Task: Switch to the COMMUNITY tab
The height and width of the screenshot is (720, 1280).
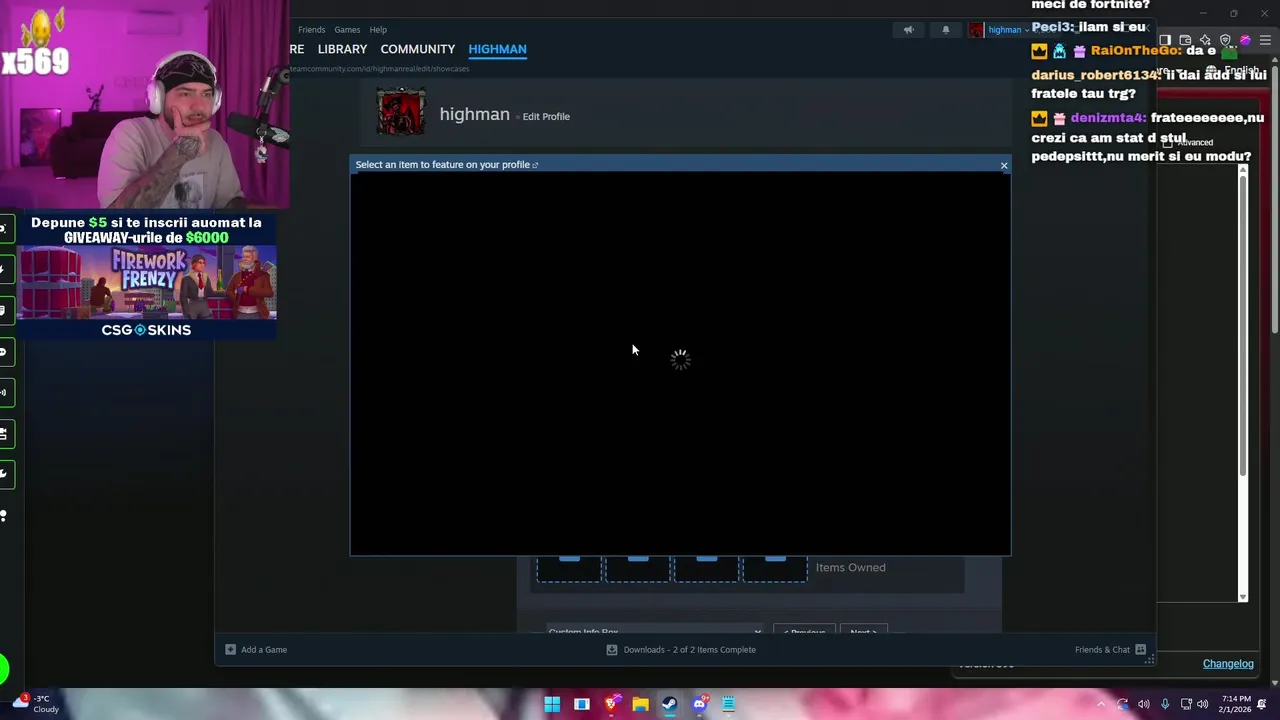Action: point(417,49)
